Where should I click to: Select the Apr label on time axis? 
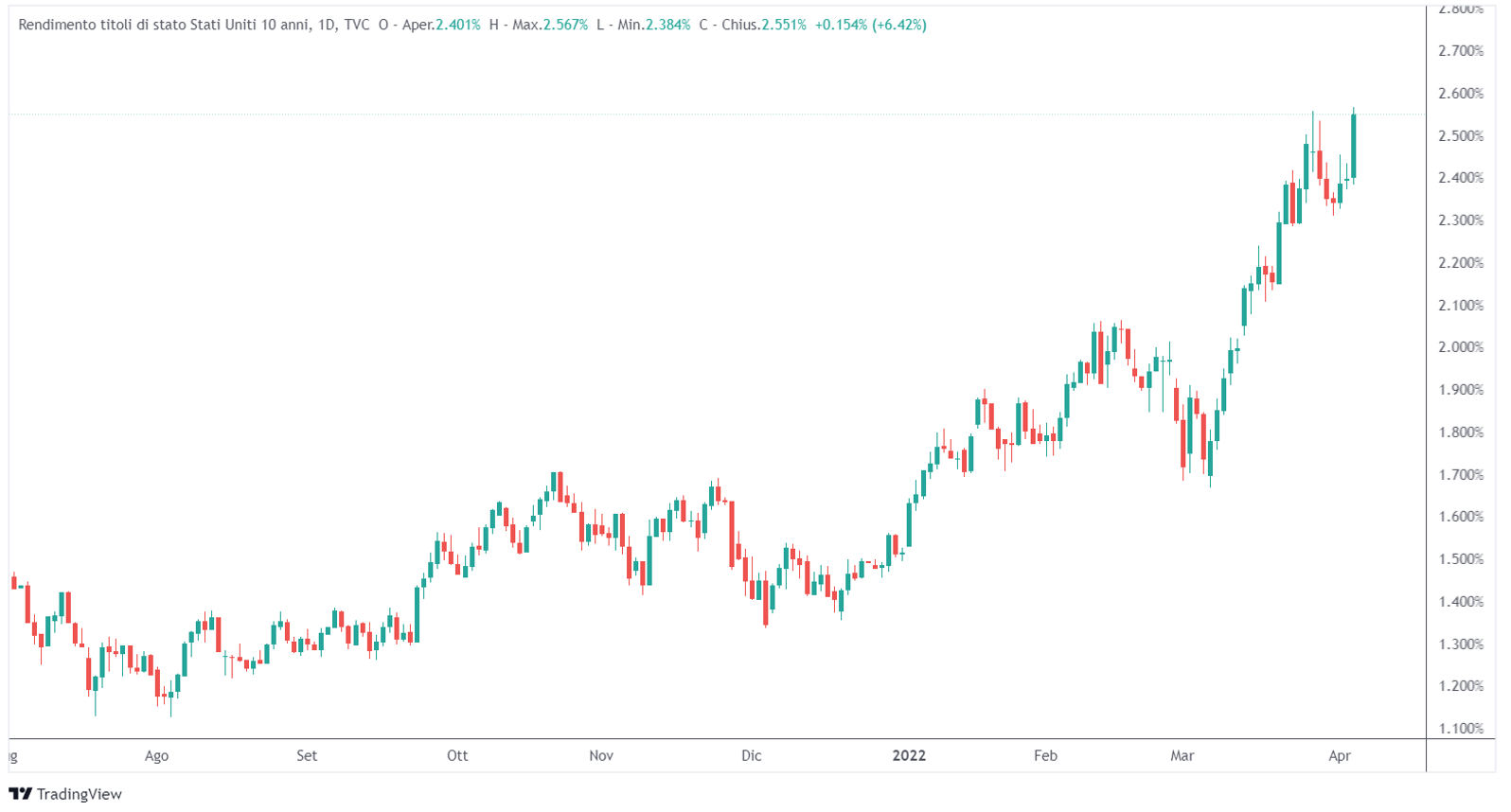coord(1339,755)
